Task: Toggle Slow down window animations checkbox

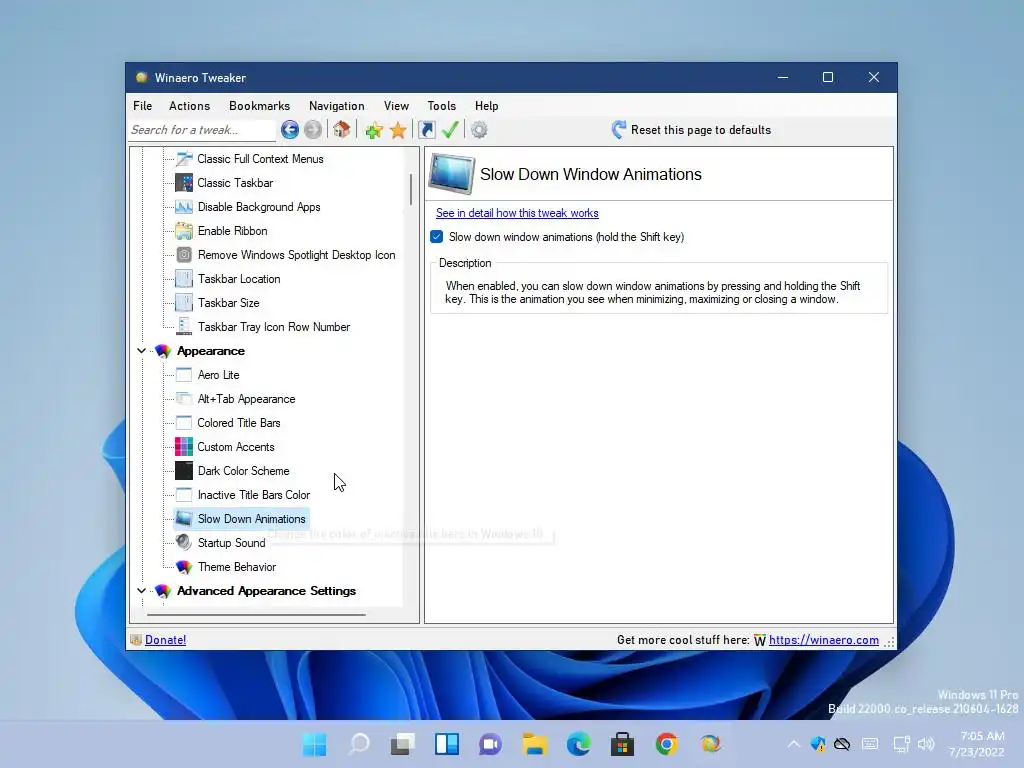Action: click(x=437, y=236)
